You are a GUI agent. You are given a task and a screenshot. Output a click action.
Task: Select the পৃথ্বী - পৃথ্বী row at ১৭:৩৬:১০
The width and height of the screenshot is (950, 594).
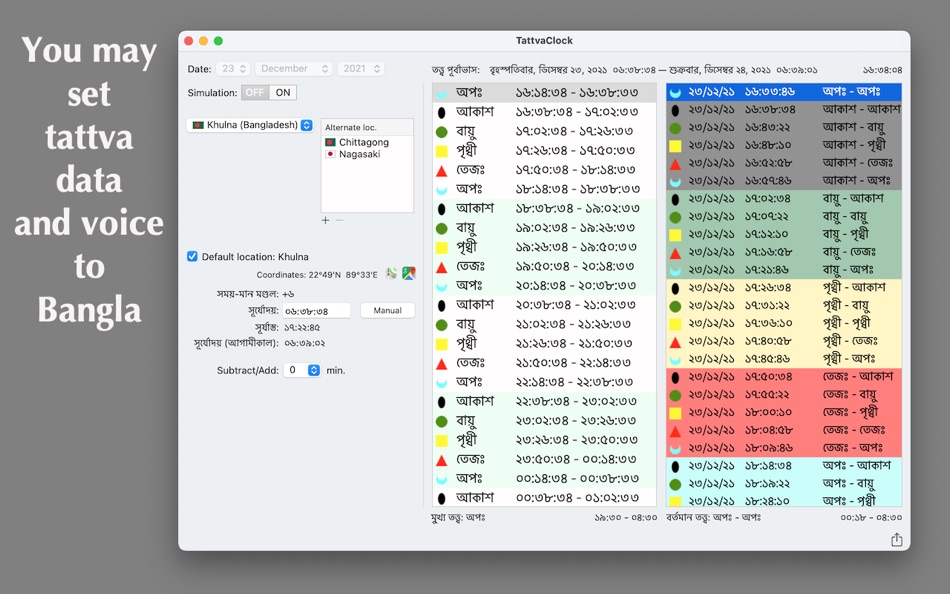click(784, 324)
